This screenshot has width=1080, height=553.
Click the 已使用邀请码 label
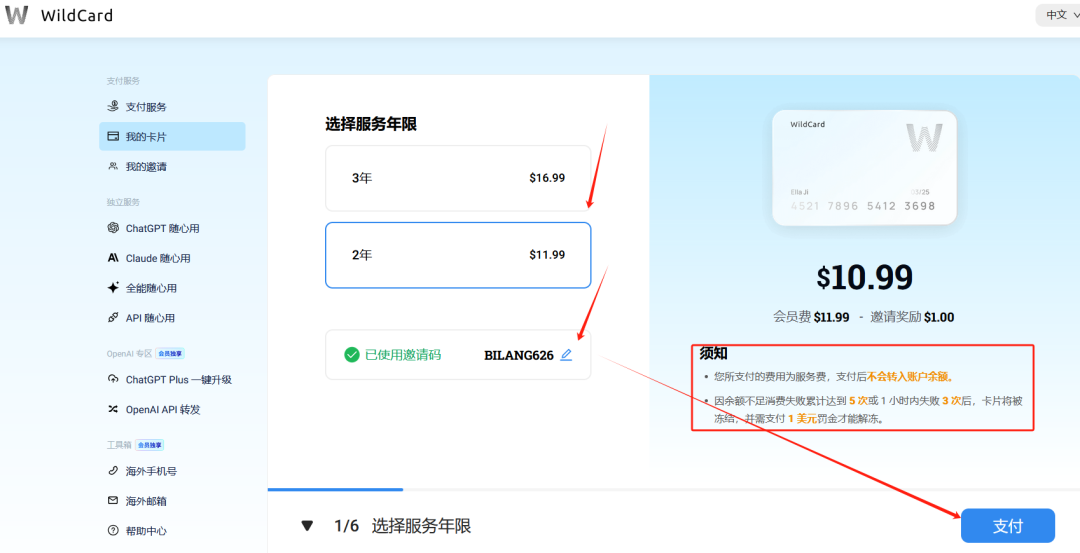pyautogui.click(x=403, y=355)
